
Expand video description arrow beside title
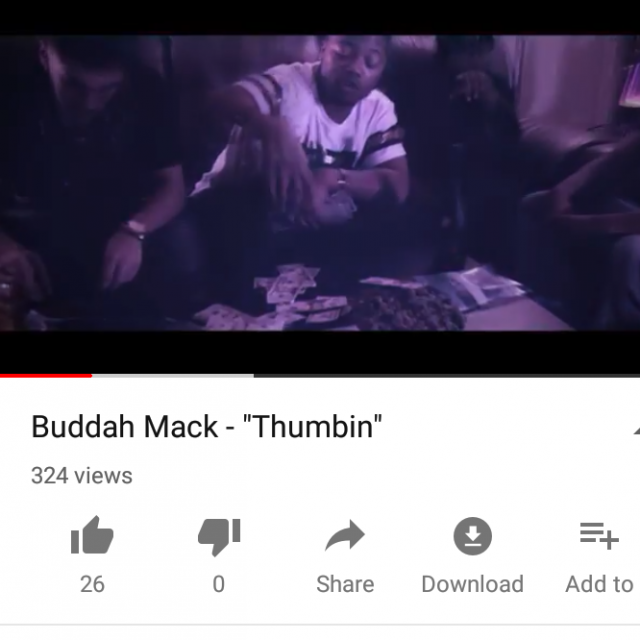click(x=636, y=429)
